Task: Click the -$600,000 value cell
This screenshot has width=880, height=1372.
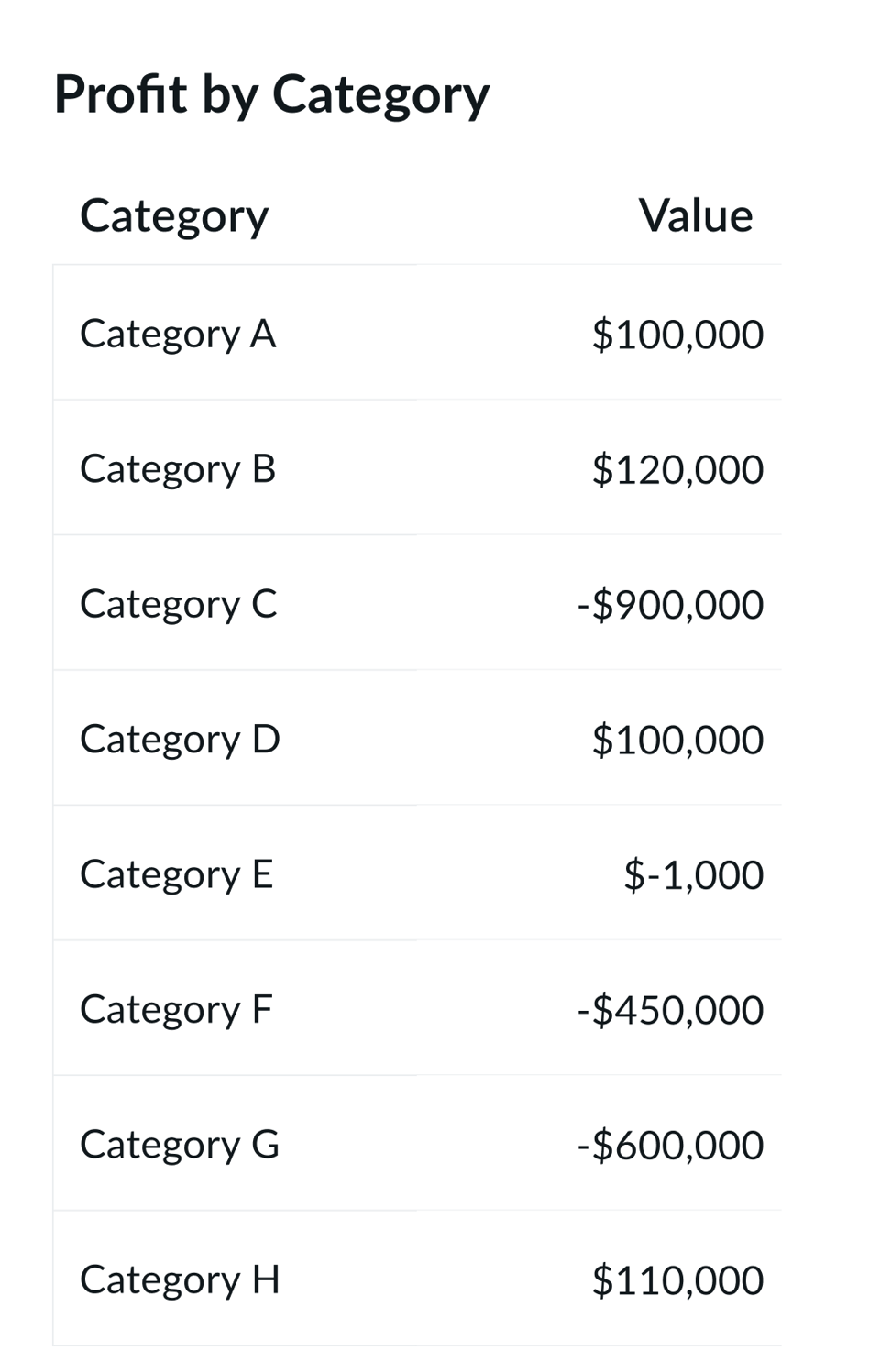Action: (670, 1145)
